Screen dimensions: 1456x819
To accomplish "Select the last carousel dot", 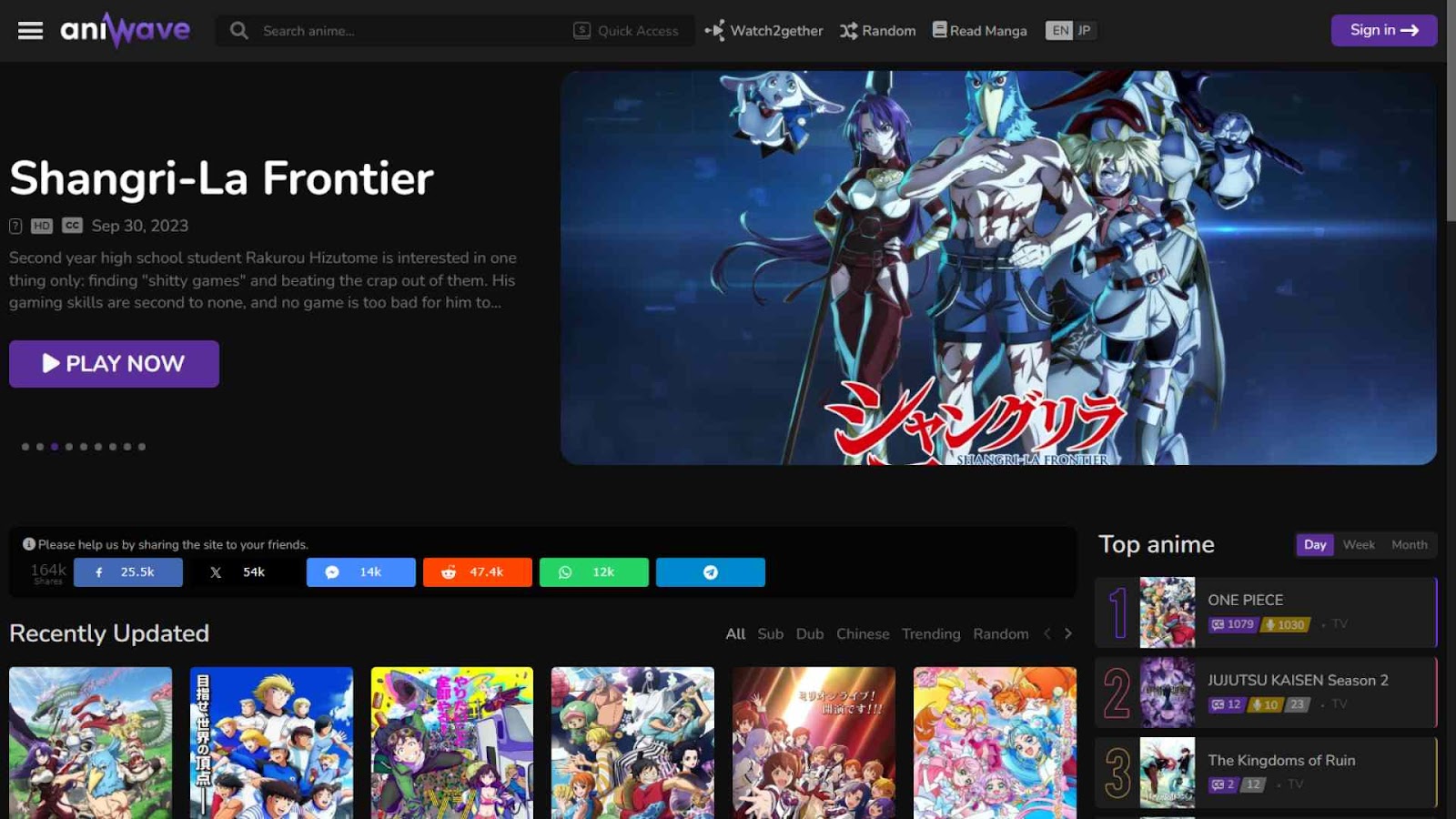I will (x=142, y=447).
